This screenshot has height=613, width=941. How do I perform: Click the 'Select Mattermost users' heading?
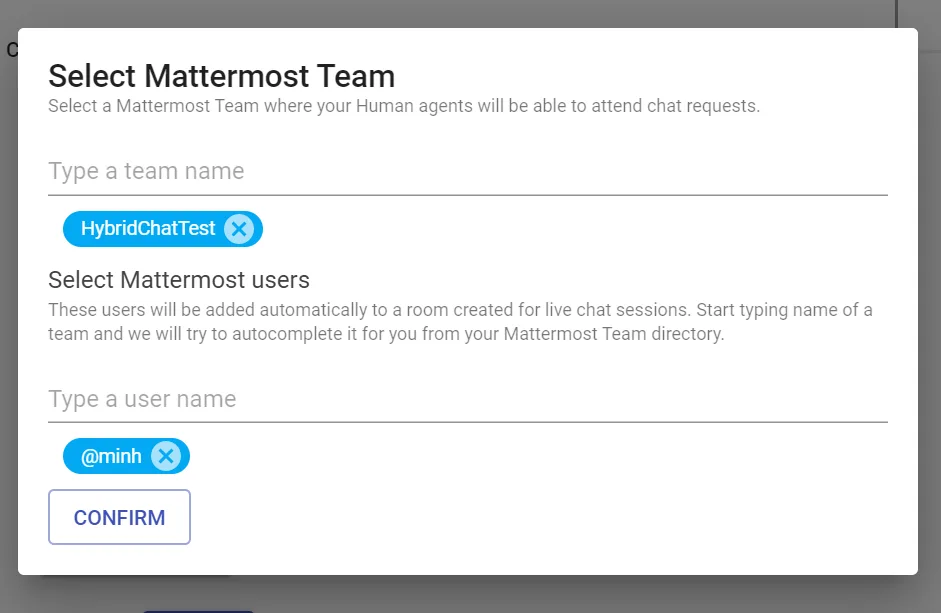click(179, 280)
